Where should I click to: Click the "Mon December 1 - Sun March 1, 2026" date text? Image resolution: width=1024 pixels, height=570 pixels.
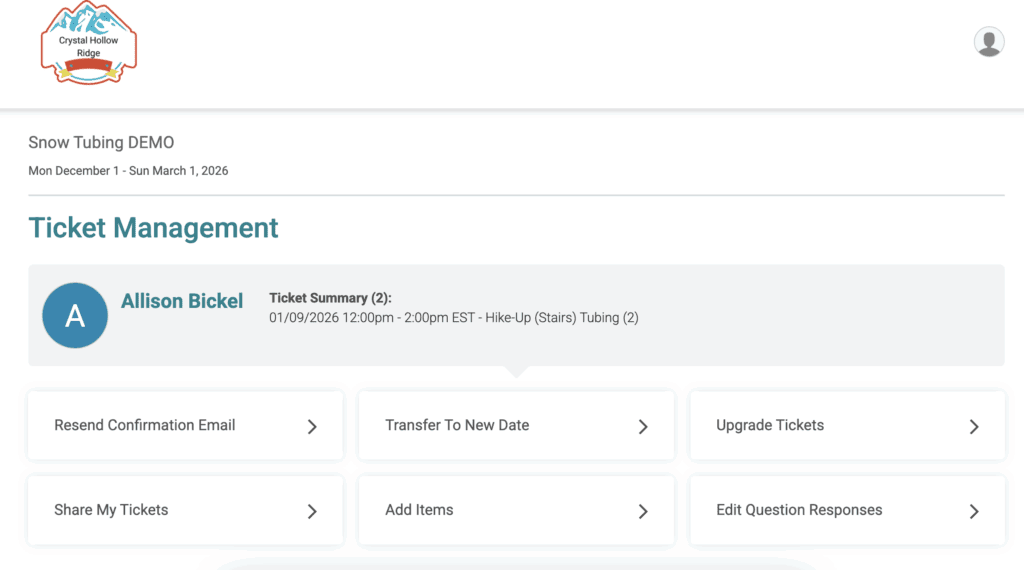128,171
